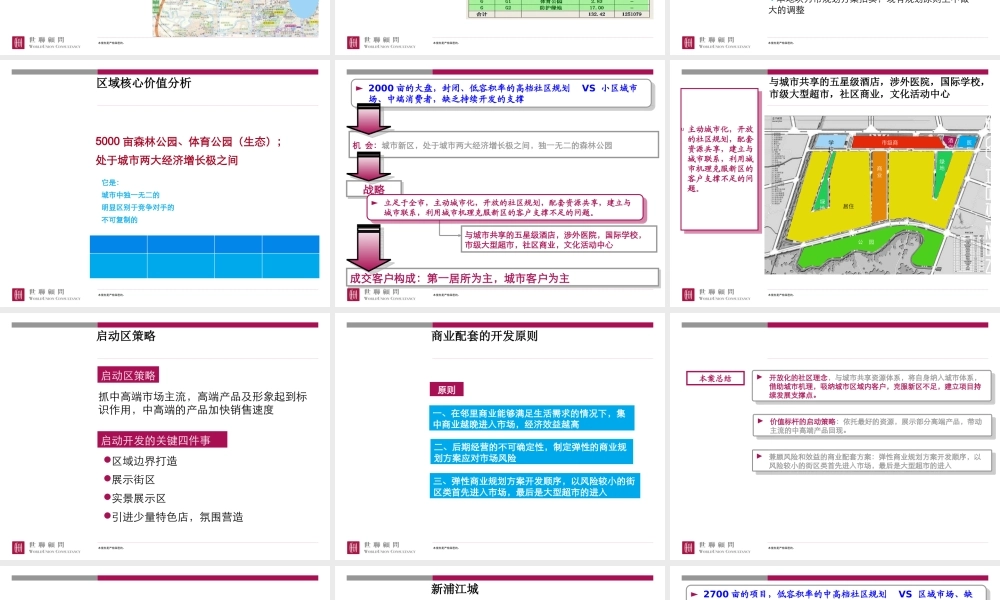1000x600 pixels.
Task: Click the 机会：城市新区 text box
Action: point(503,145)
